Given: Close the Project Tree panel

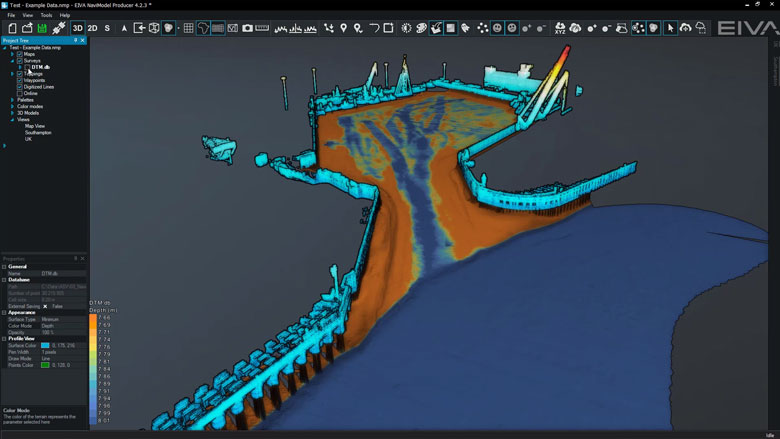Looking at the screenshot, I should 84,40.
